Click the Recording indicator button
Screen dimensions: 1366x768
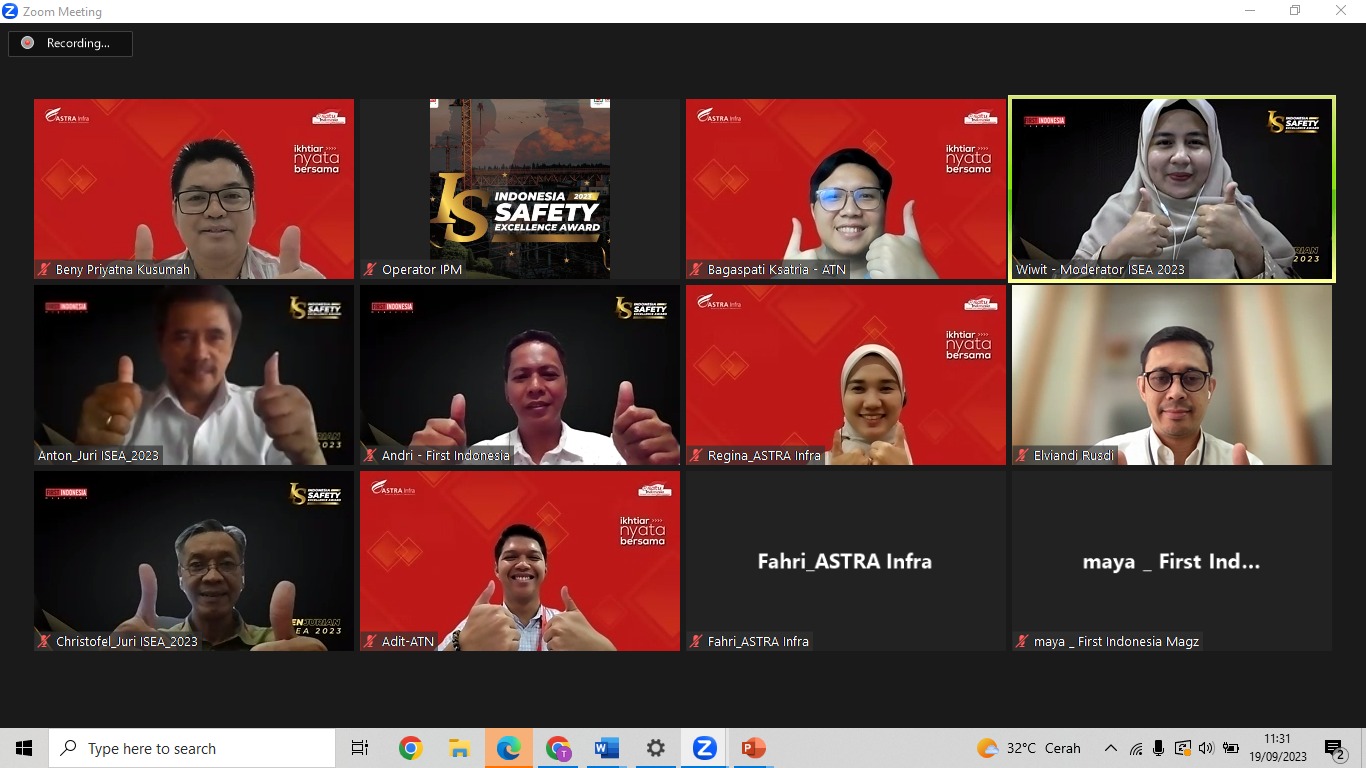coord(70,43)
